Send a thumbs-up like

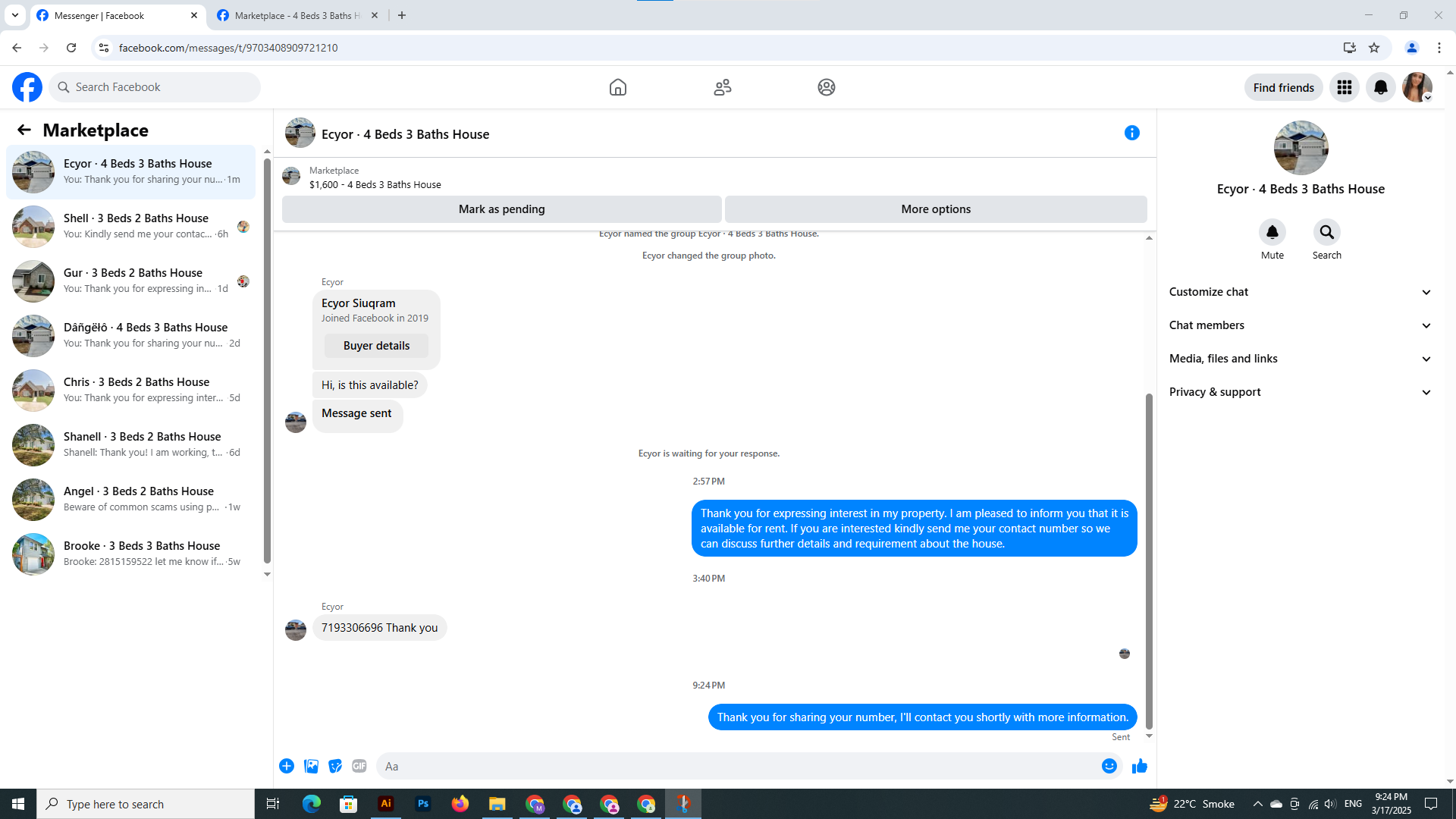tap(1139, 766)
